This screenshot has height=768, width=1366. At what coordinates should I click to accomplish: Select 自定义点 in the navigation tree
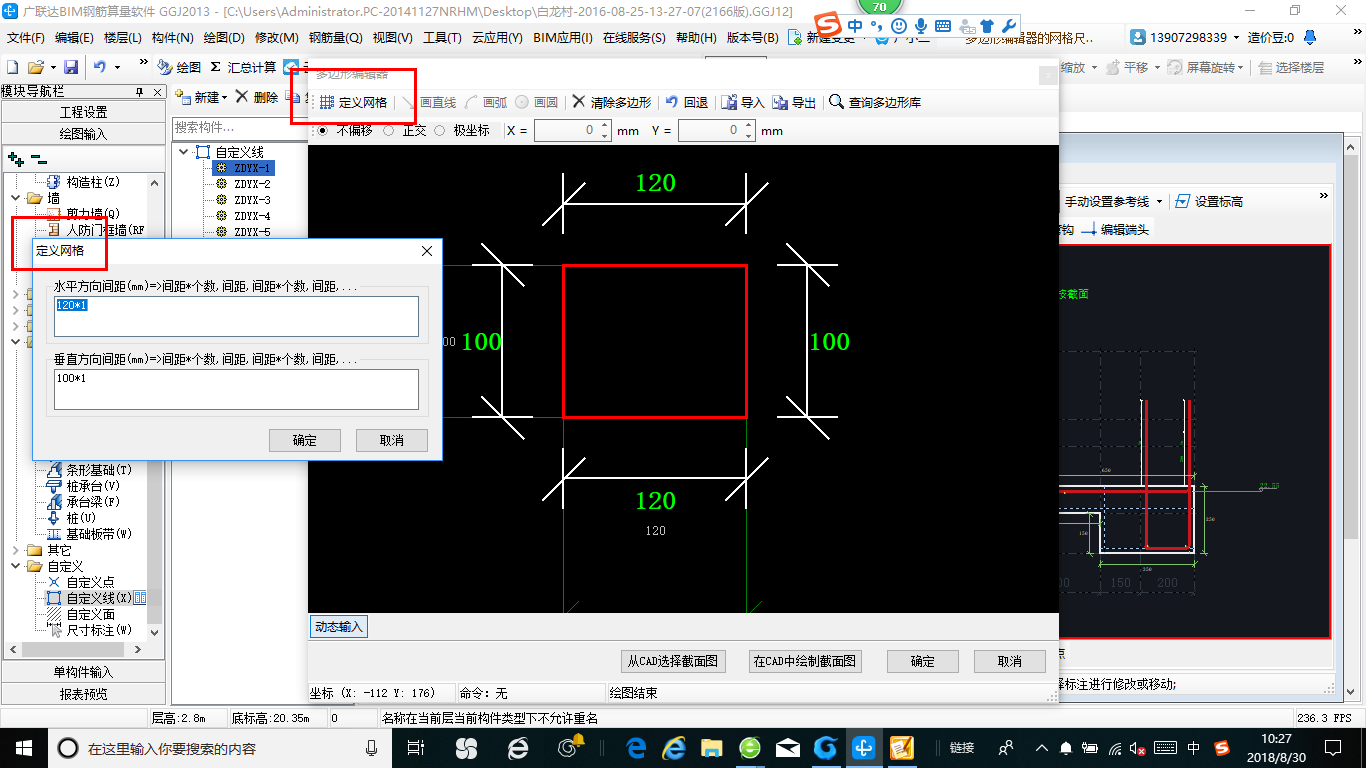pos(90,582)
